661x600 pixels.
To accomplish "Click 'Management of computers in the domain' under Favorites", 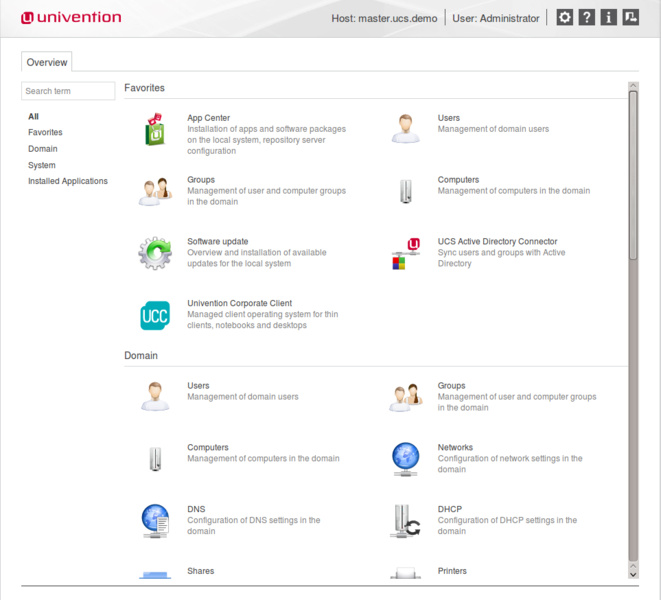I will click(514, 191).
